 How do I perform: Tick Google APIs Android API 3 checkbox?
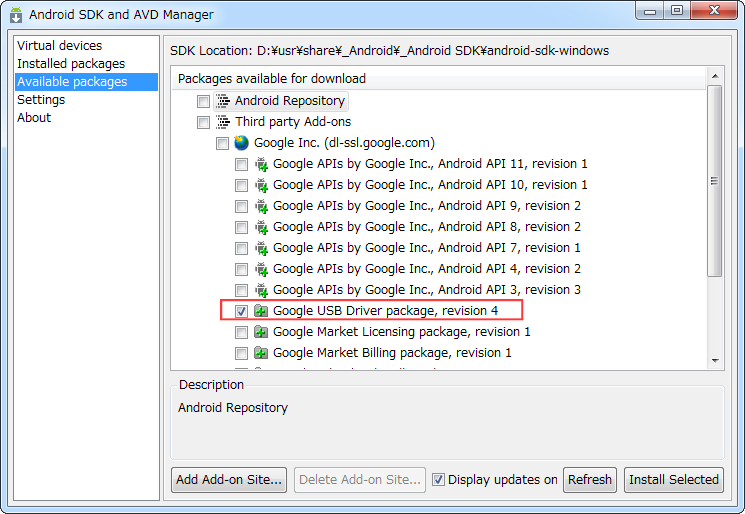(241, 290)
